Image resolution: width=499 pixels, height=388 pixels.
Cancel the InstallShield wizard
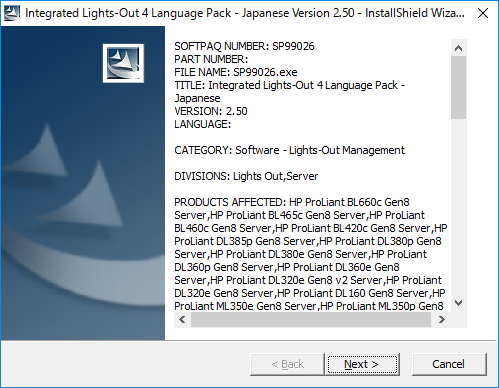[x=449, y=364]
